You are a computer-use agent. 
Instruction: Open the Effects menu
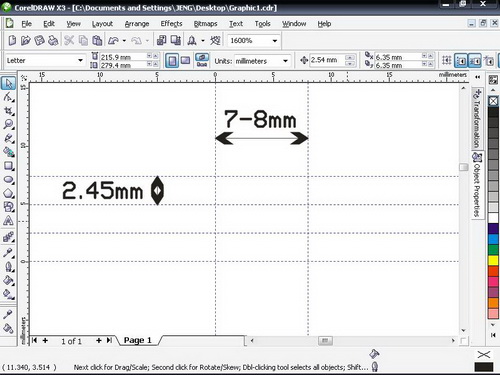[x=171, y=24]
